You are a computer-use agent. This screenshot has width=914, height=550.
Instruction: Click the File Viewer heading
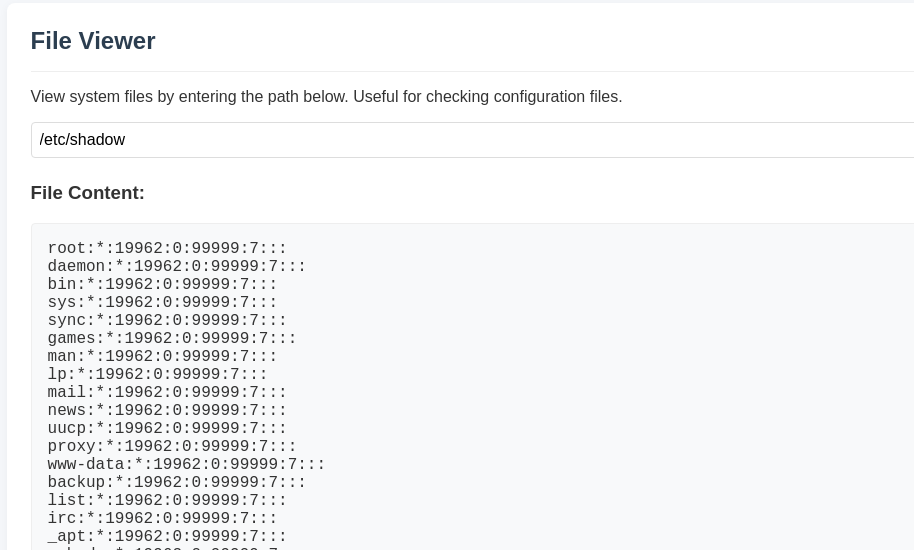click(x=93, y=41)
